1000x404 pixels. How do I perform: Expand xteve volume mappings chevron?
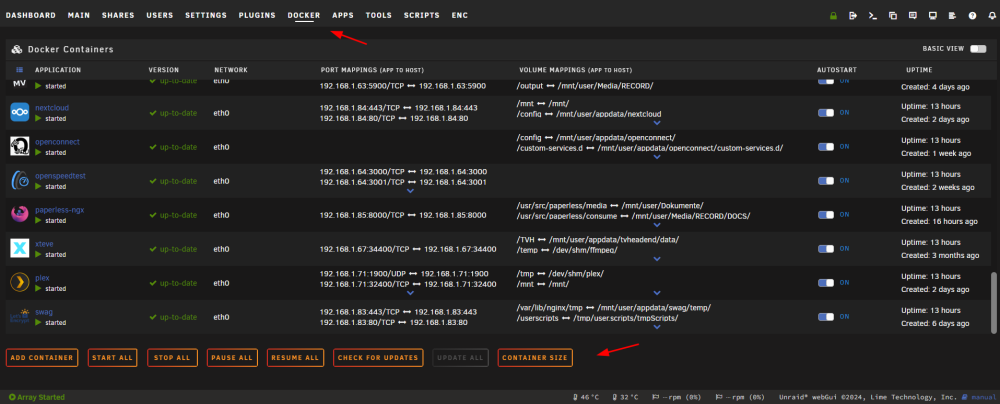(x=657, y=258)
